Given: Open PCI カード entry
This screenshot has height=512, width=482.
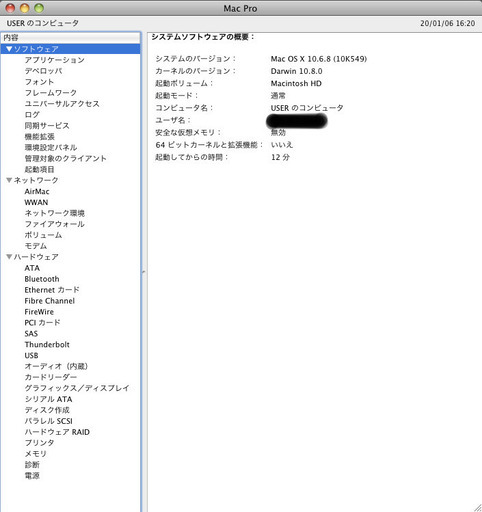Looking at the screenshot, I should click(42, 323).
